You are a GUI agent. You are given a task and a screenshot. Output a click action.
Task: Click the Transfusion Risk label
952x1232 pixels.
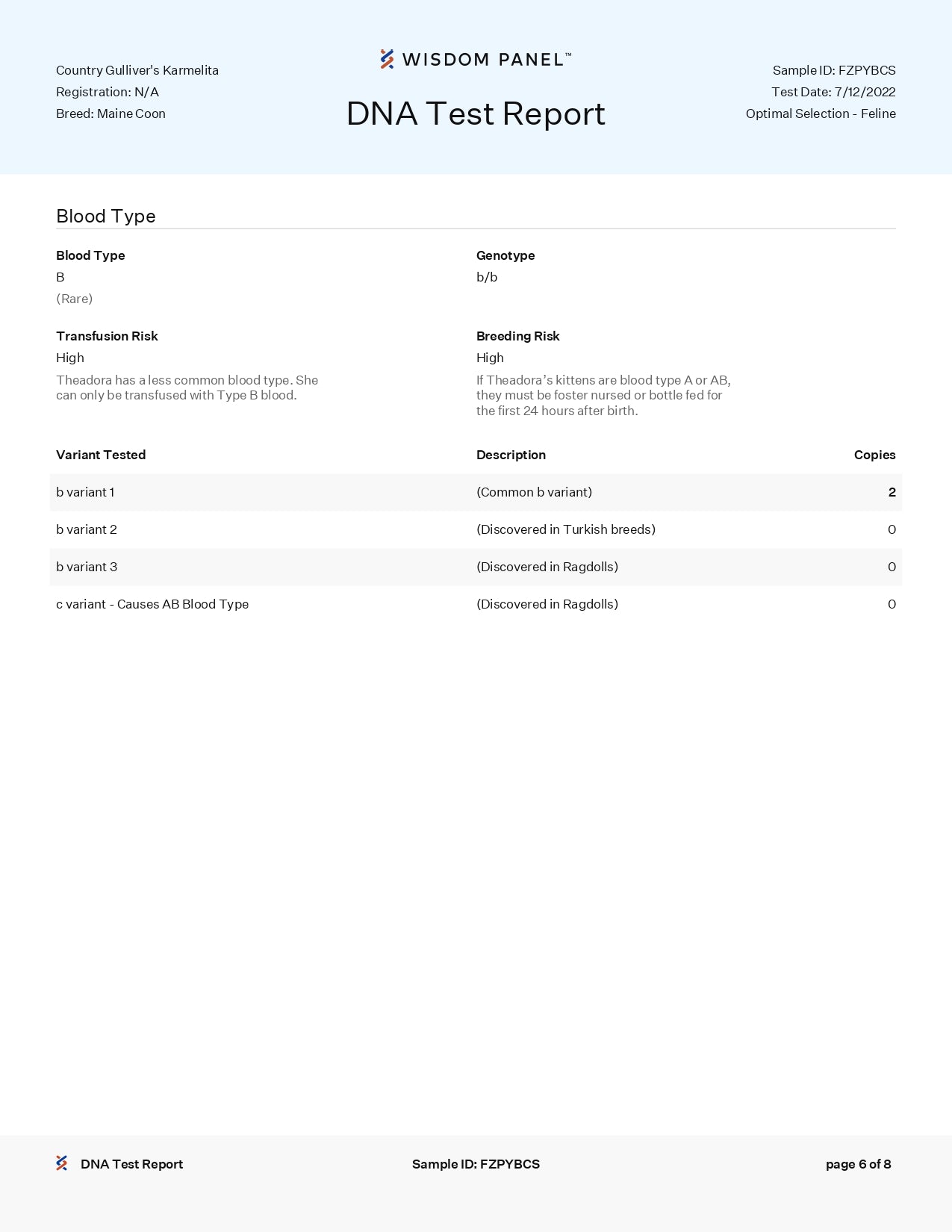coord(107,336)
